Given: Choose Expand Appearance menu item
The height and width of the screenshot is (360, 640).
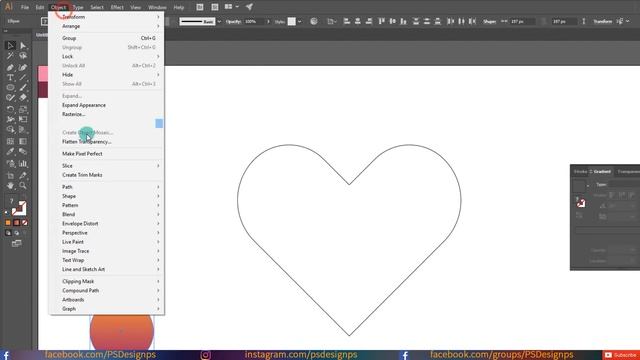Looking at the screenshot, I should click(107, 105).
